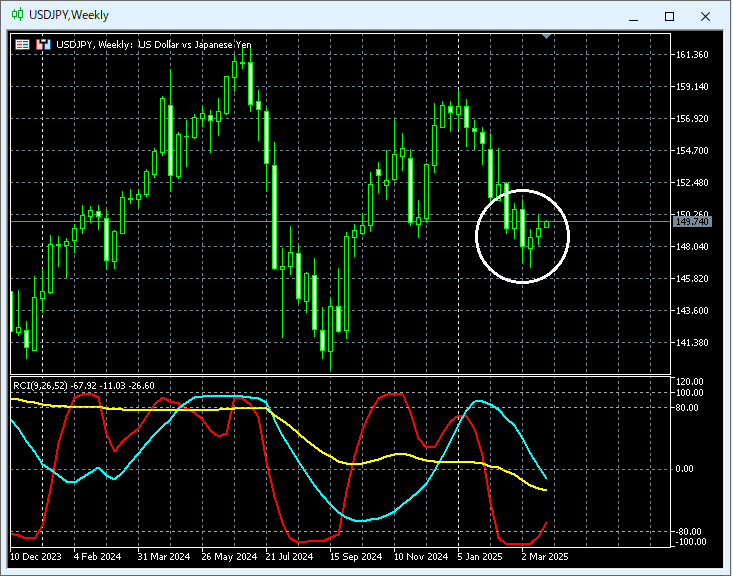Click the 145.820 price scale label
Screen dimensions: 733x576
click(x=692, y=279)
